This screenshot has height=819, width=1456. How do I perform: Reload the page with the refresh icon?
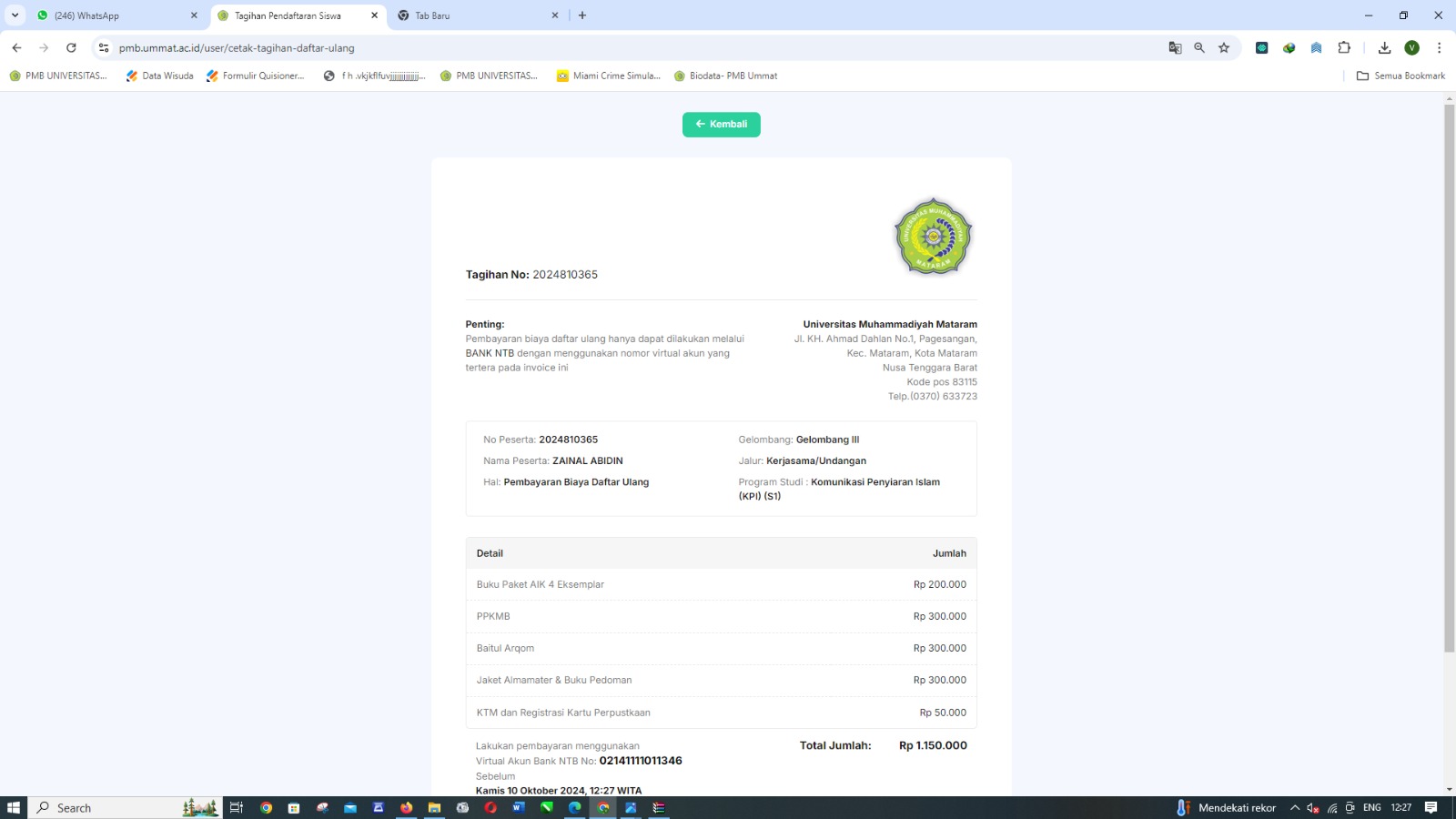(71, 48)
